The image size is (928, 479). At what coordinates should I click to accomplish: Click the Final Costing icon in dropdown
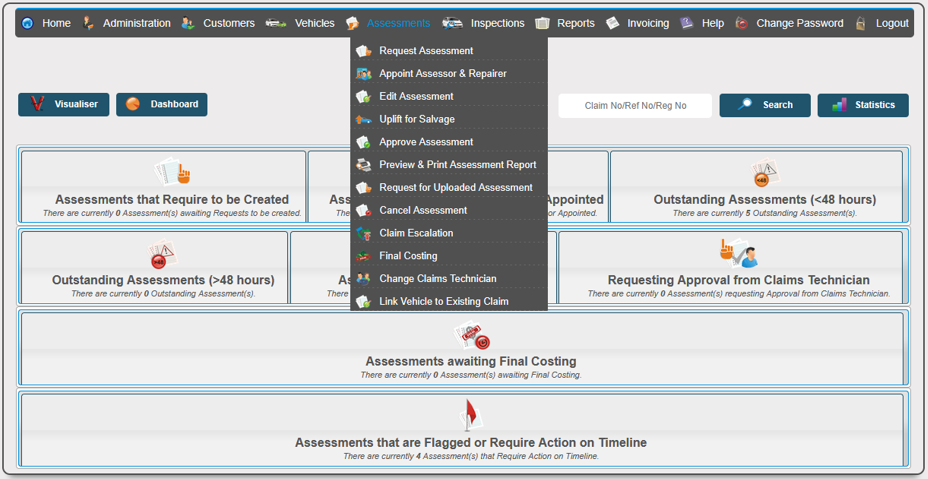pyautogui.click(x=363, y=256)
